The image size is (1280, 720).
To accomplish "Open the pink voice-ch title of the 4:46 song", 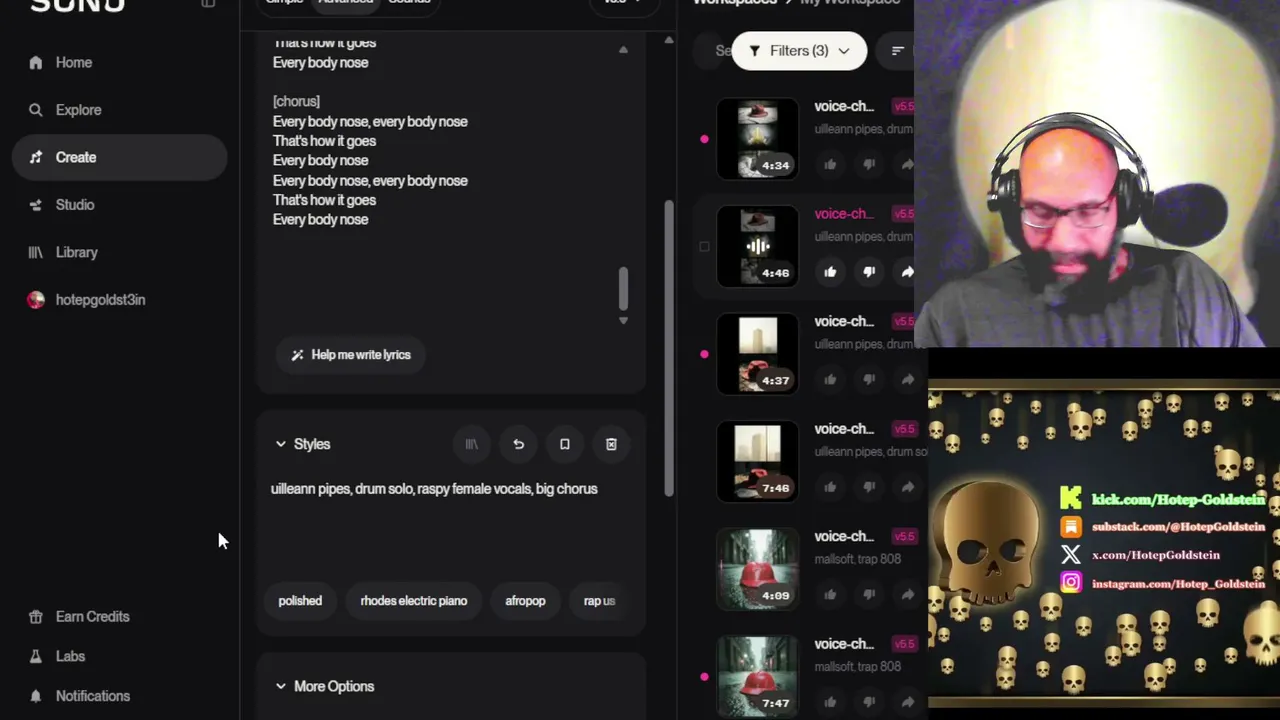I will pos(844,214).
